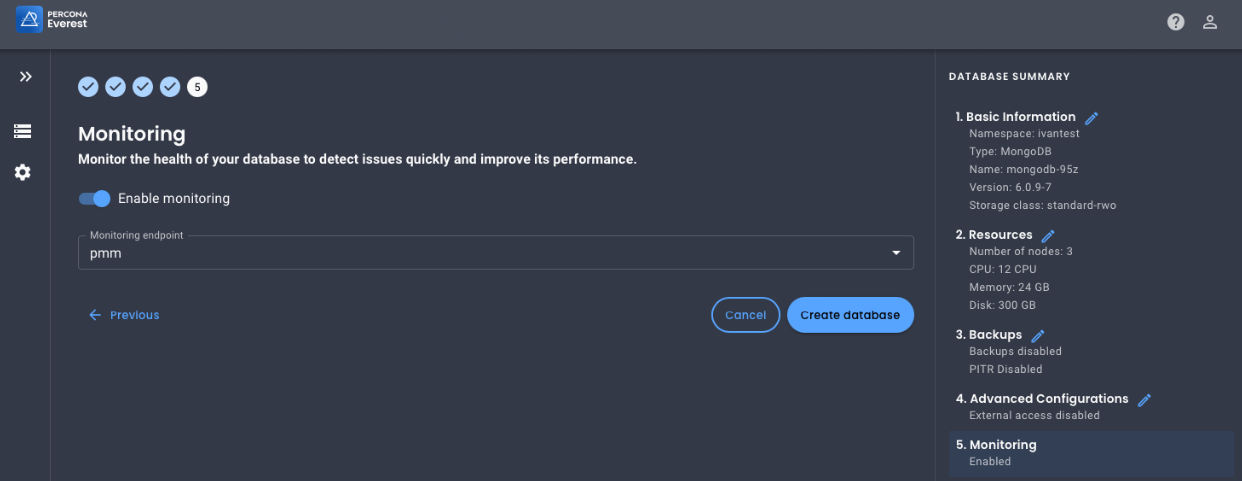Open the help question mark icon
The image size is (1242, 481).
(1176, 22)
